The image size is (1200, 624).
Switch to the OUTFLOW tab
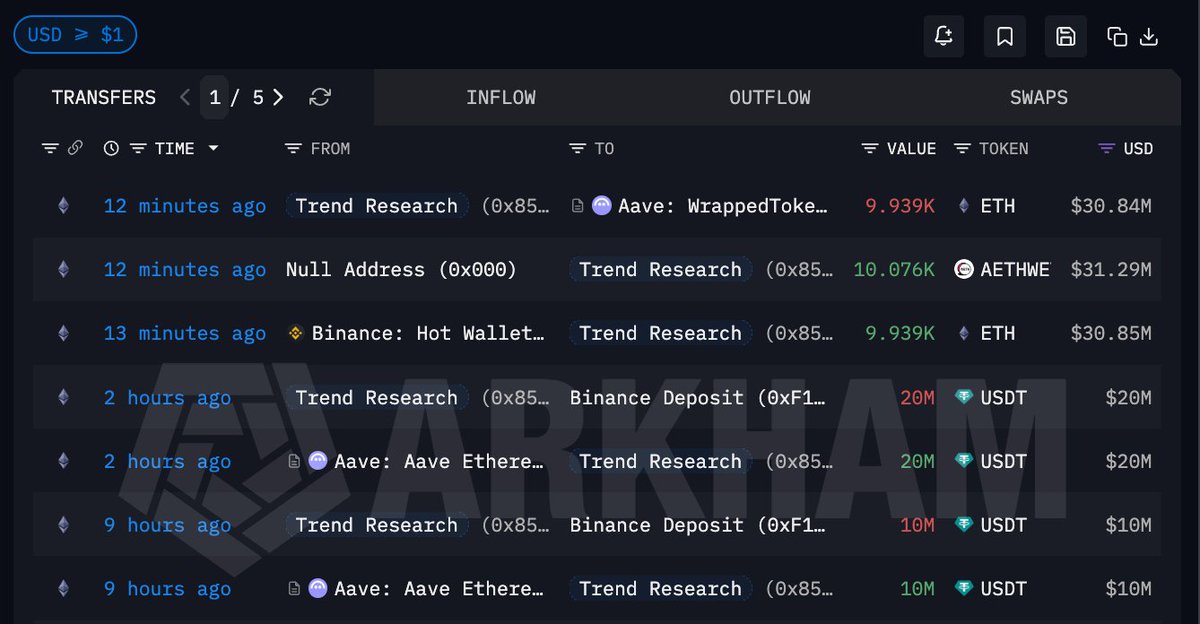(x=770, y=97)
